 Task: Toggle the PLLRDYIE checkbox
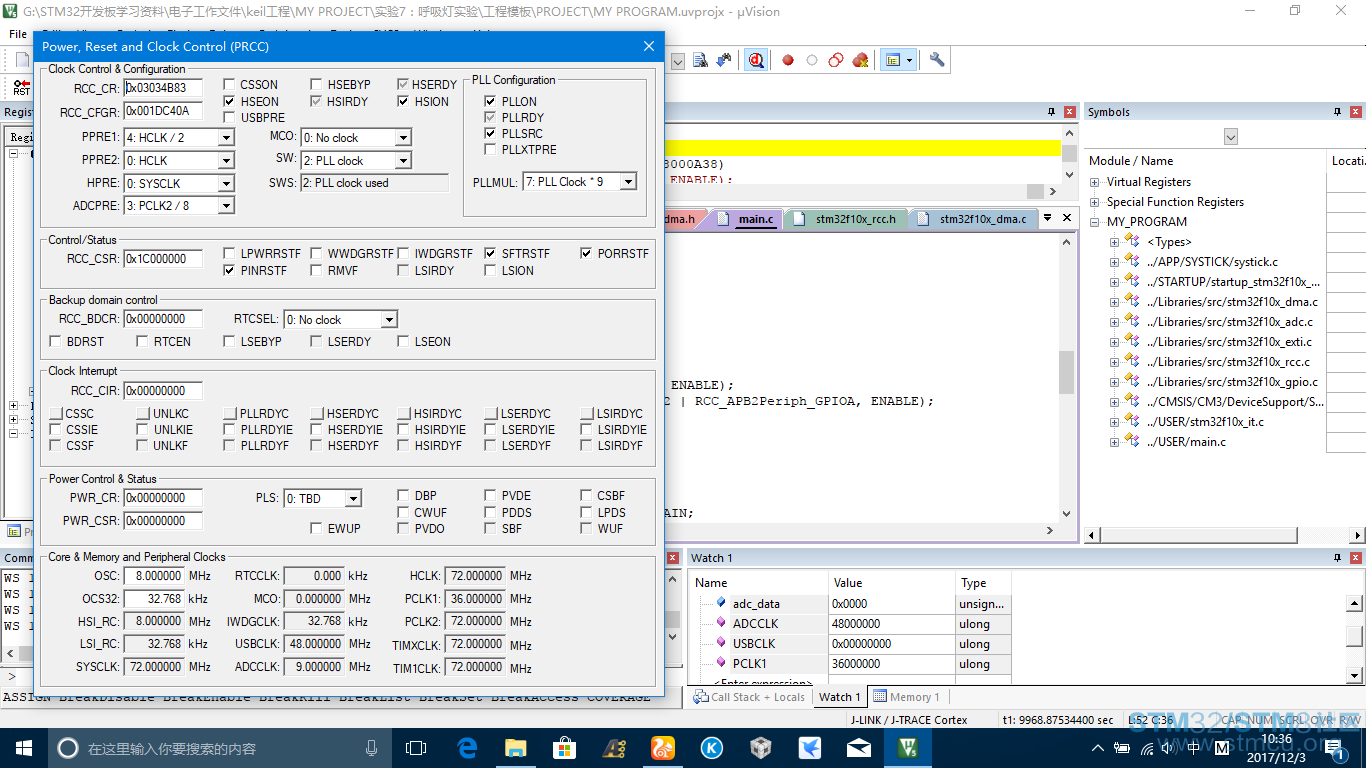click(230, 429)
